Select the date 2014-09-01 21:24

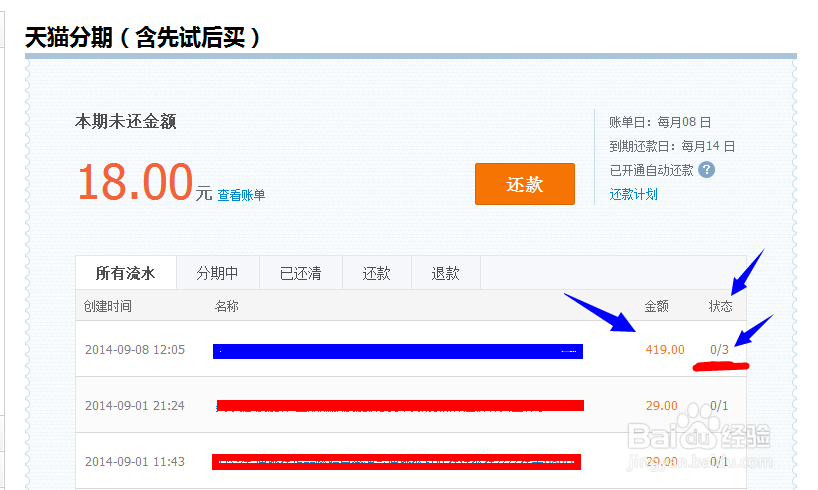tap(135, 405)
